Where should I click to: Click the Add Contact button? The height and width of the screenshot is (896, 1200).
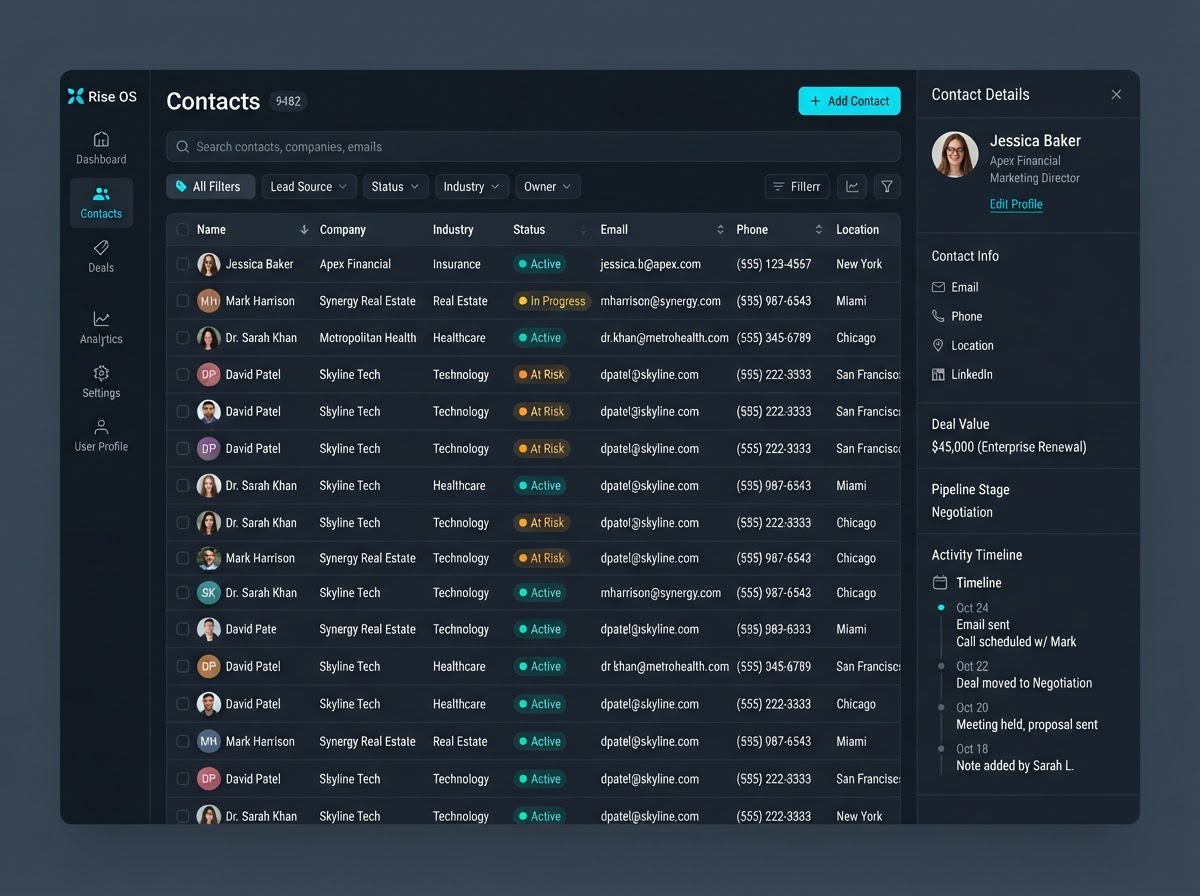coord(849,101)
